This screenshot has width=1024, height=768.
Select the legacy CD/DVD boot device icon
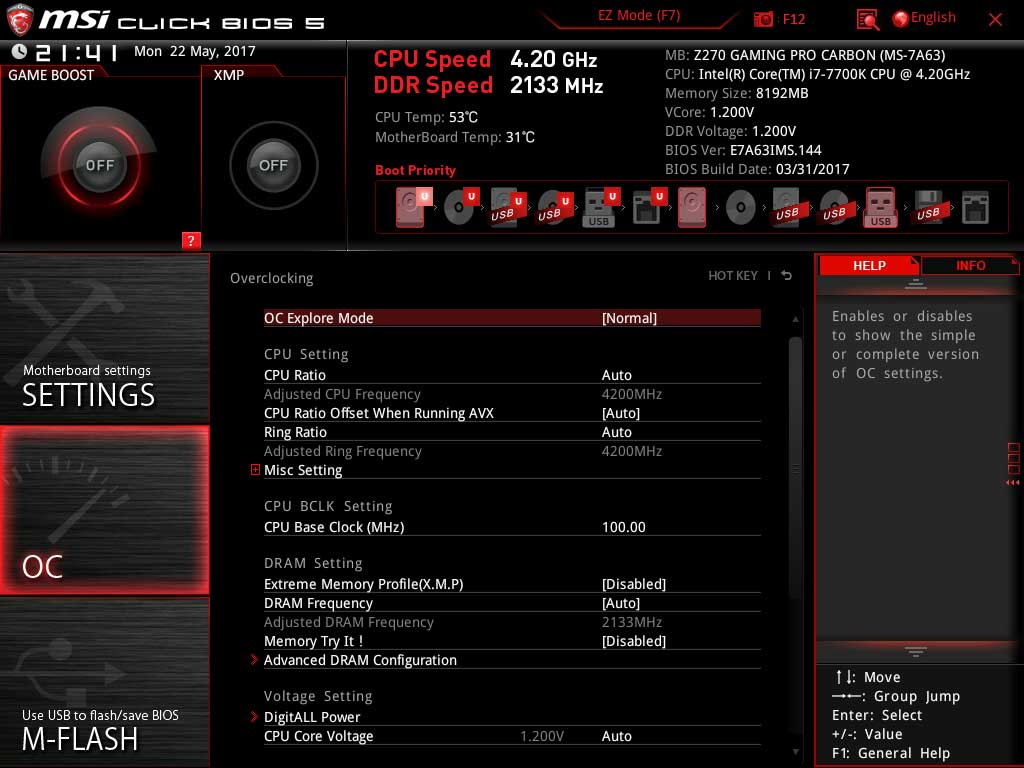point(741,208)
